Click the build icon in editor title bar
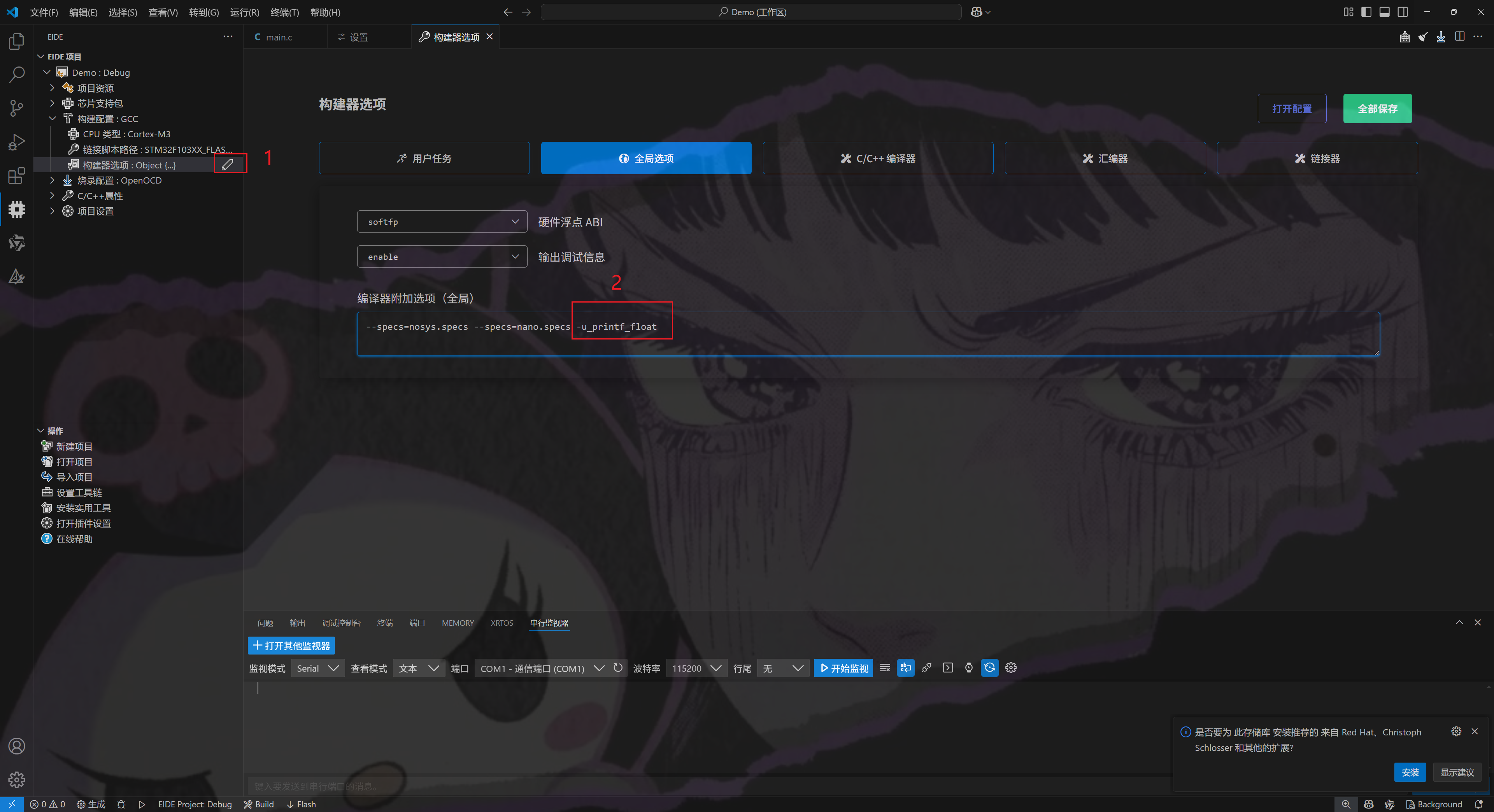This screenshot has height=812, width=1494. [x=1405, y=37]
